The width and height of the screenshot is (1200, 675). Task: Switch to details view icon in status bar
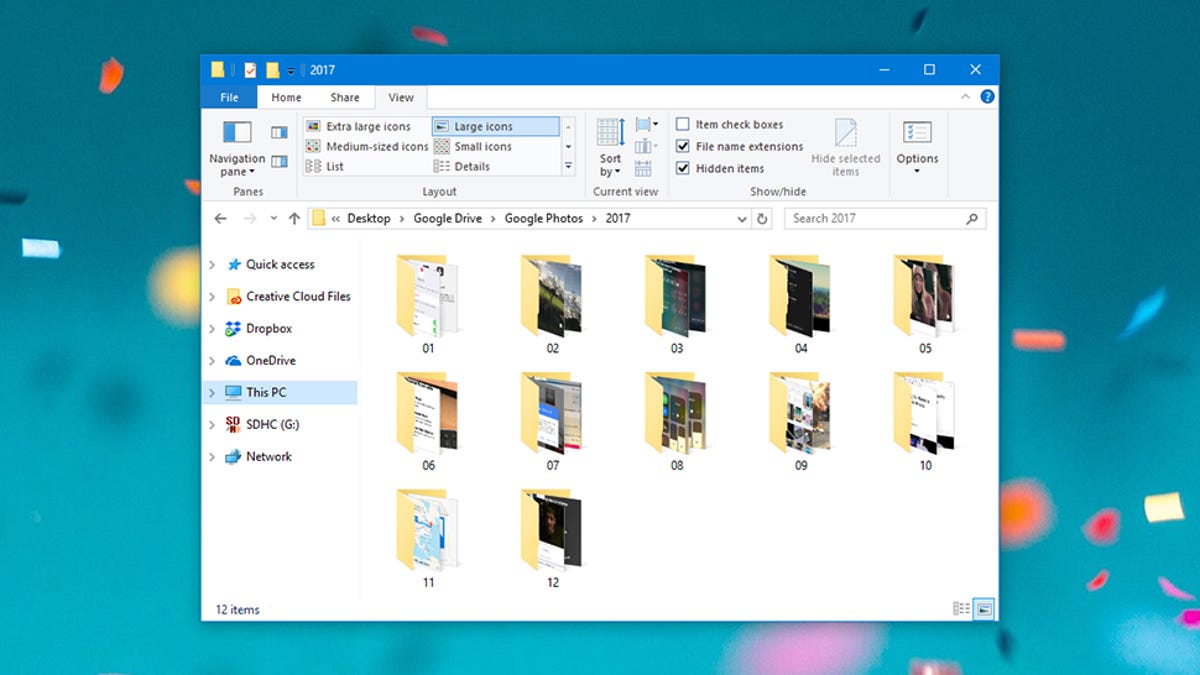pos(961,608)
